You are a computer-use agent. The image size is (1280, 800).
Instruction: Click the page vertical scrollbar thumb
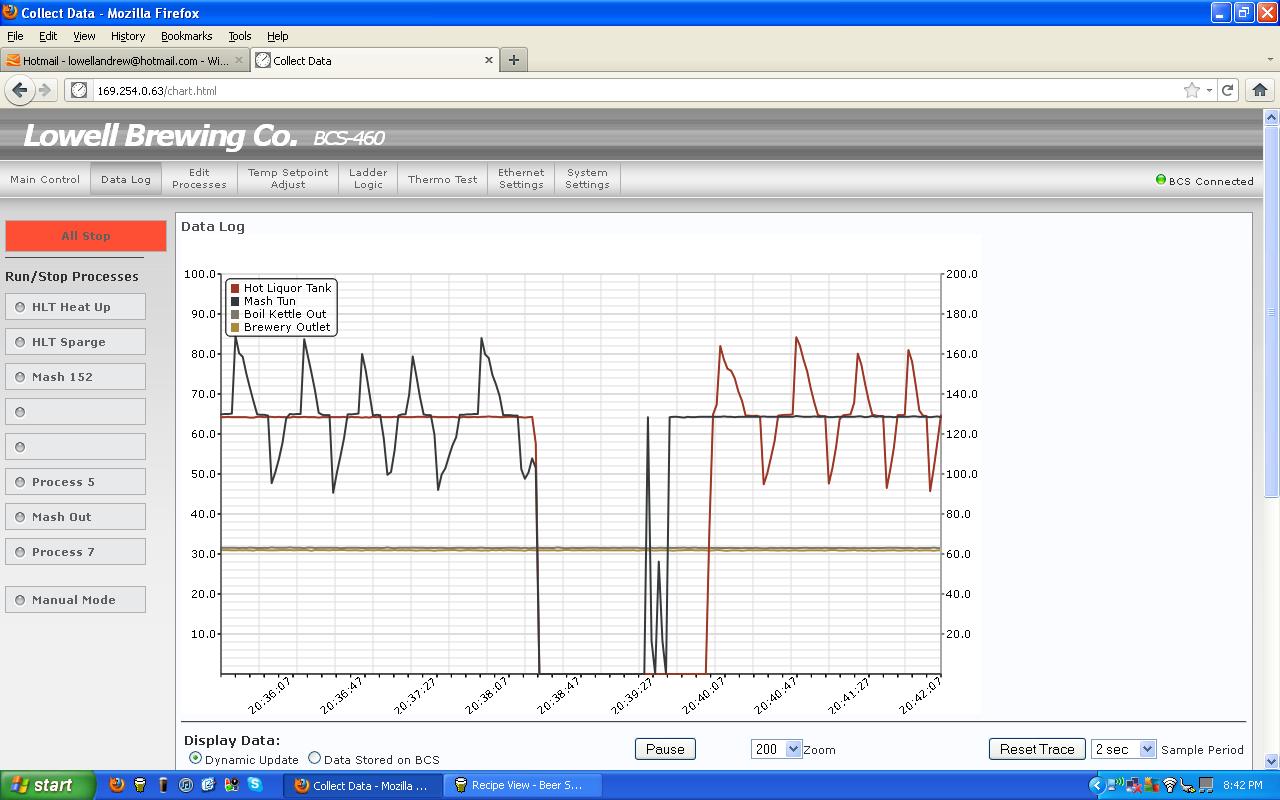1272,312
